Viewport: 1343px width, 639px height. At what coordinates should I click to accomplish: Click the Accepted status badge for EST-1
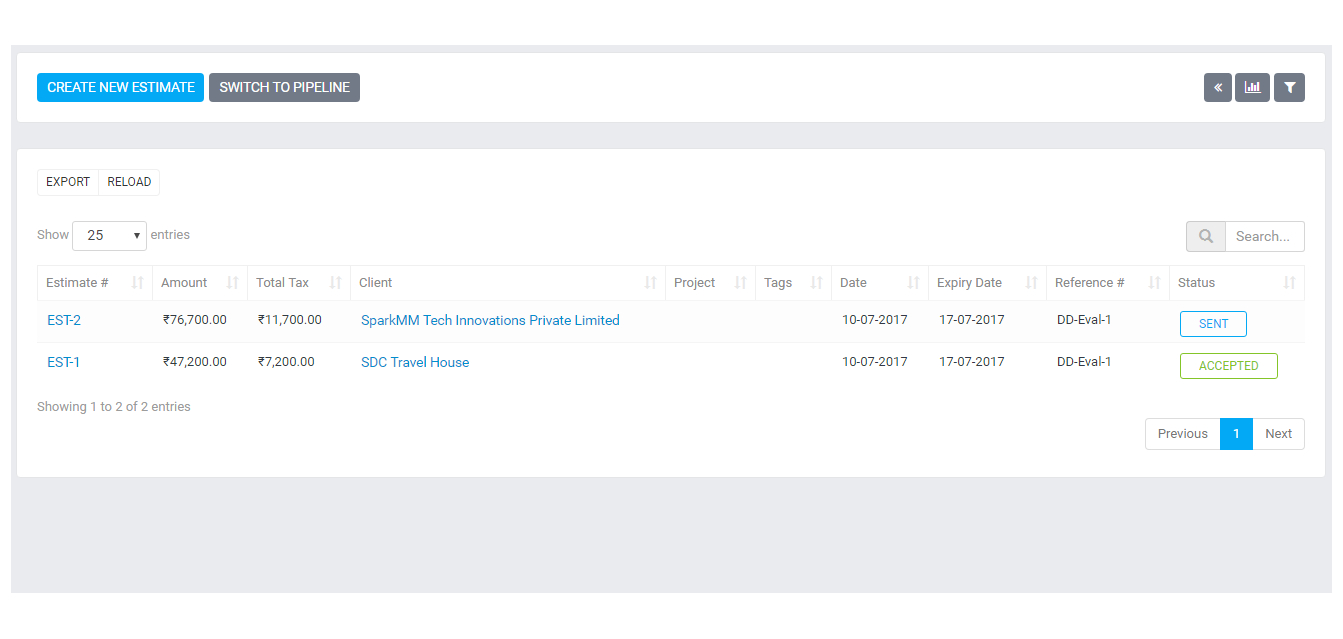1228,366
